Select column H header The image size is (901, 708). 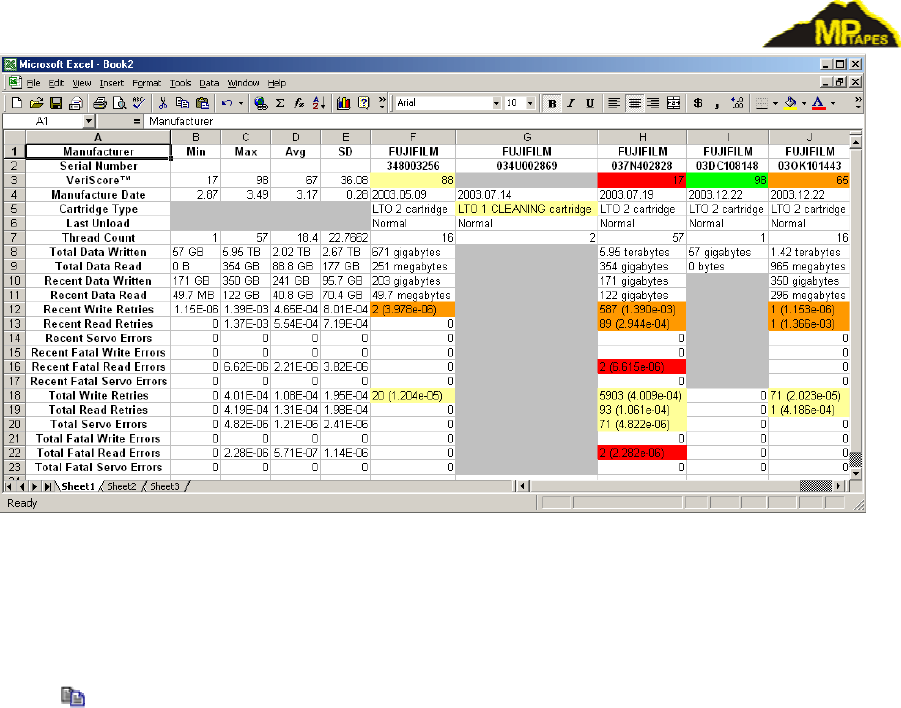(x=642, y=137)
